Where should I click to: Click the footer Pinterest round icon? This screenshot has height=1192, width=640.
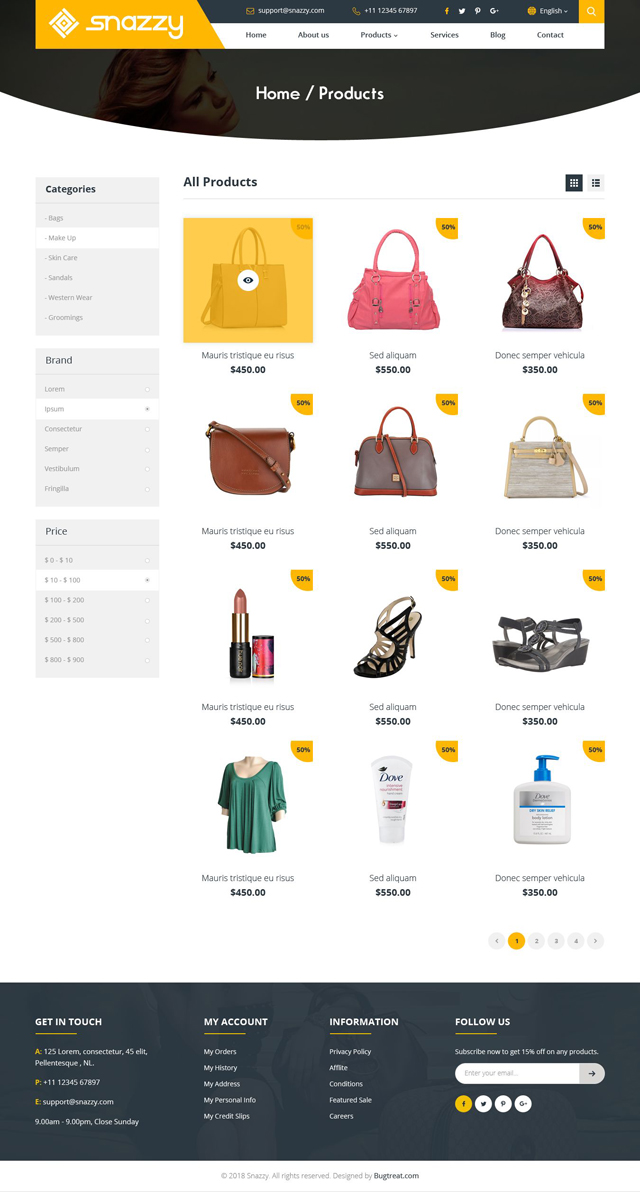(503, 1104)
